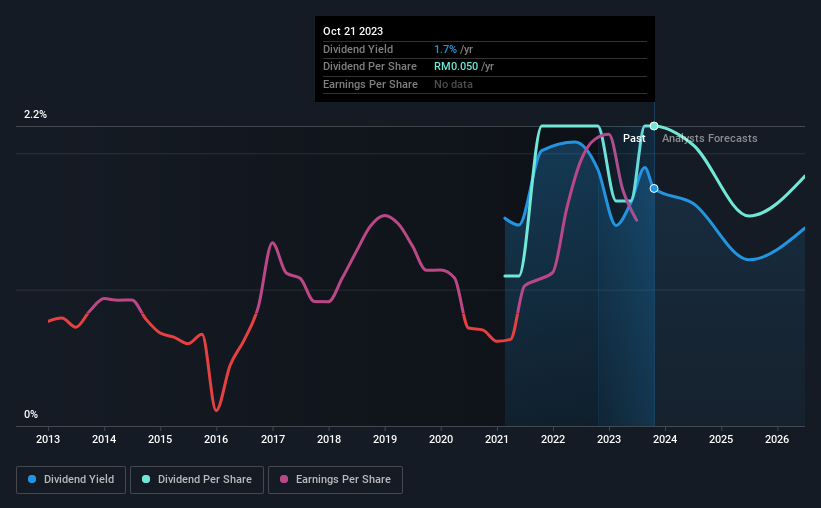Image resolution: width=821 pixels, height=508 pixels.
Task: Click the tooltip 'Dividend Per Share' row label
Action: (370, 67)
